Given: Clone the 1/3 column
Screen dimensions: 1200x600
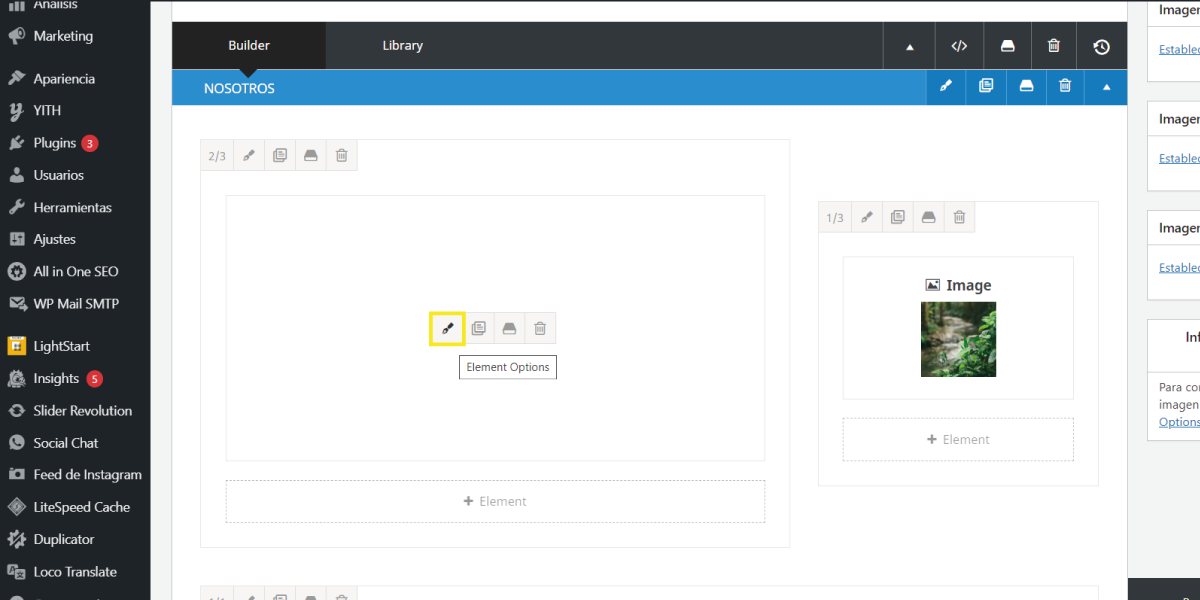Looking at the screenshot, I should point(898,217).
